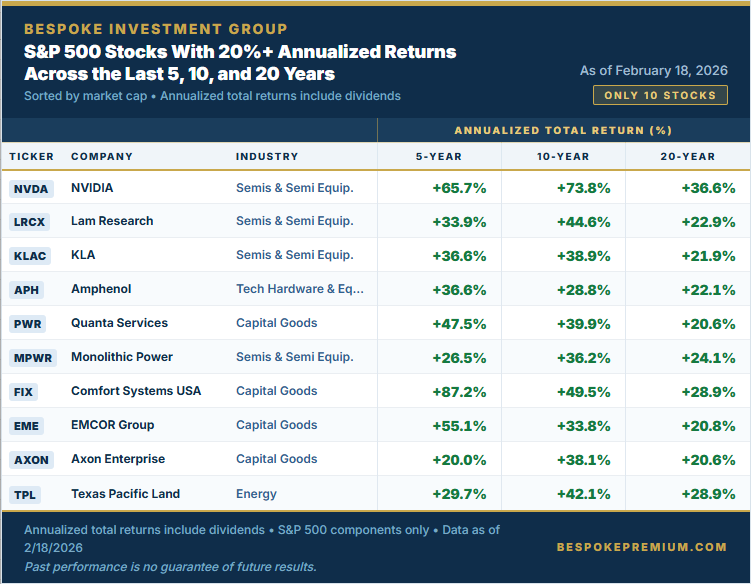
Task: Click NVIDIA's +73.8% 10-year return
Action: pos(584,188)
